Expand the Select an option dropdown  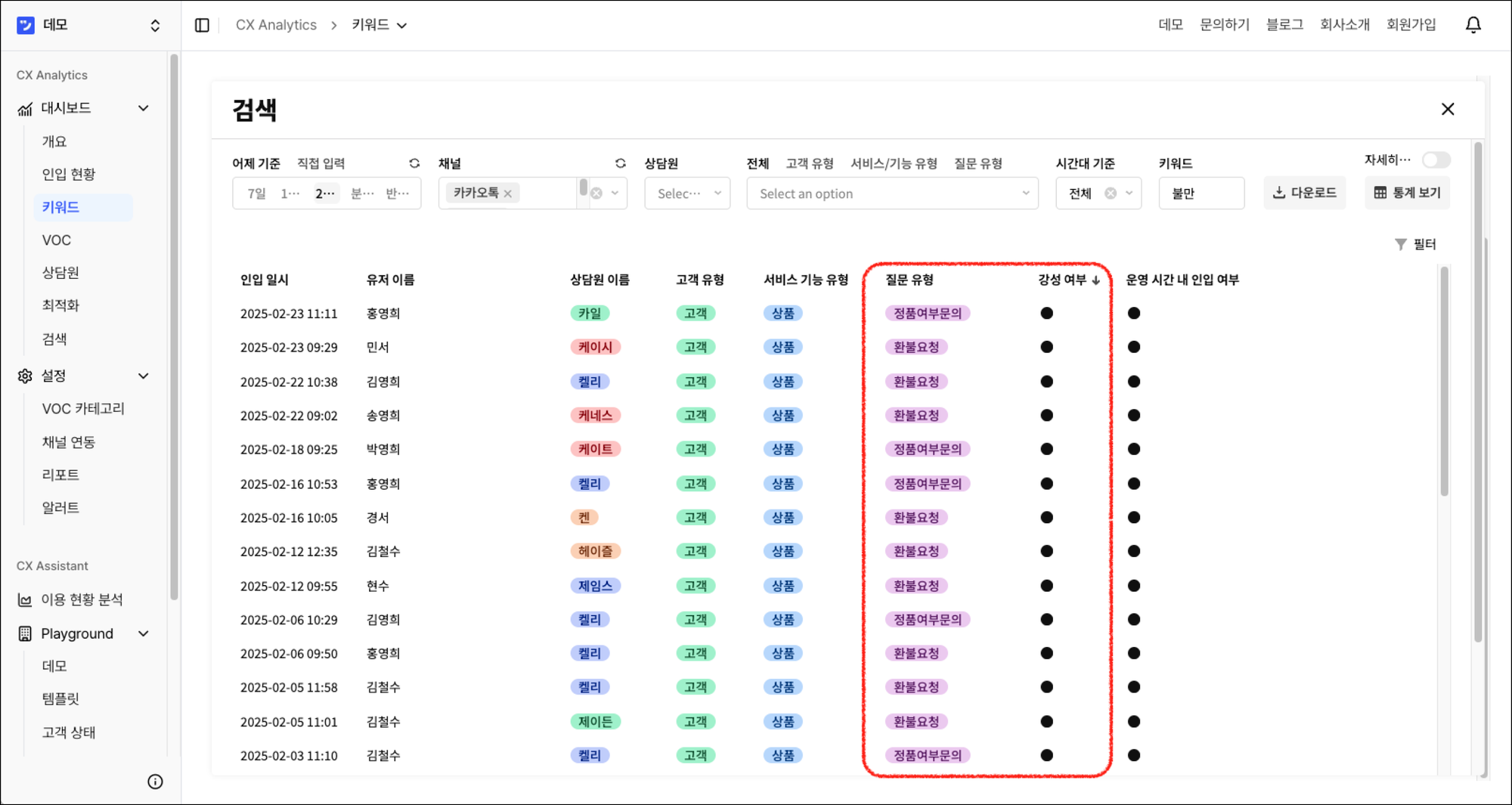point(892,193)
